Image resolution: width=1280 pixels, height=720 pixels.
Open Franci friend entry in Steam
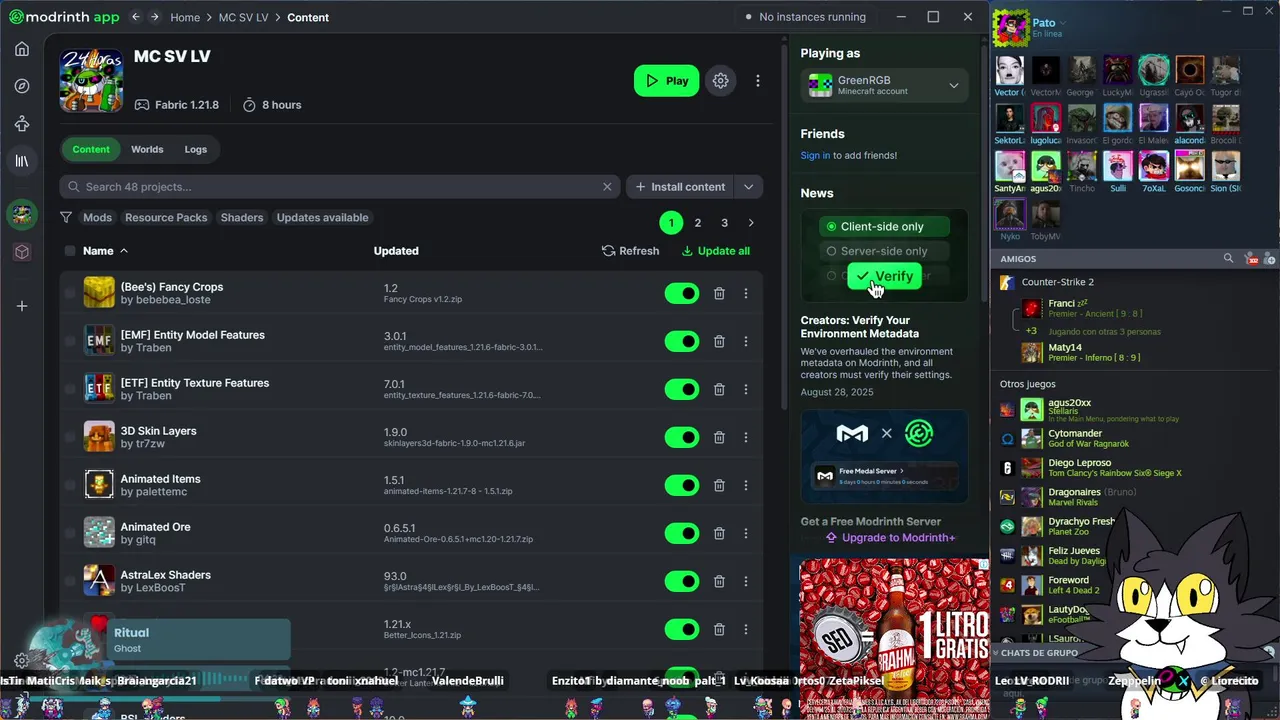(1080, 309)
